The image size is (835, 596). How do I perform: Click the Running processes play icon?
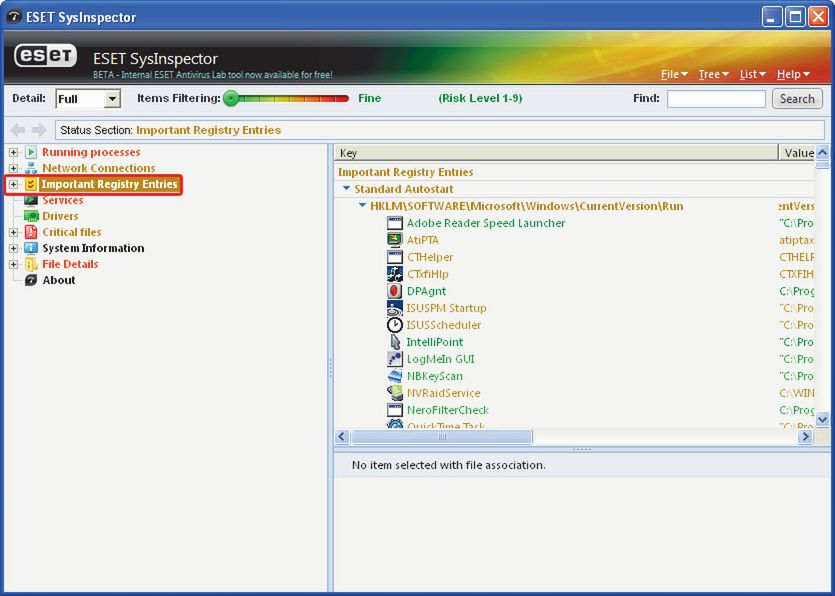click(x=31, y=152)
